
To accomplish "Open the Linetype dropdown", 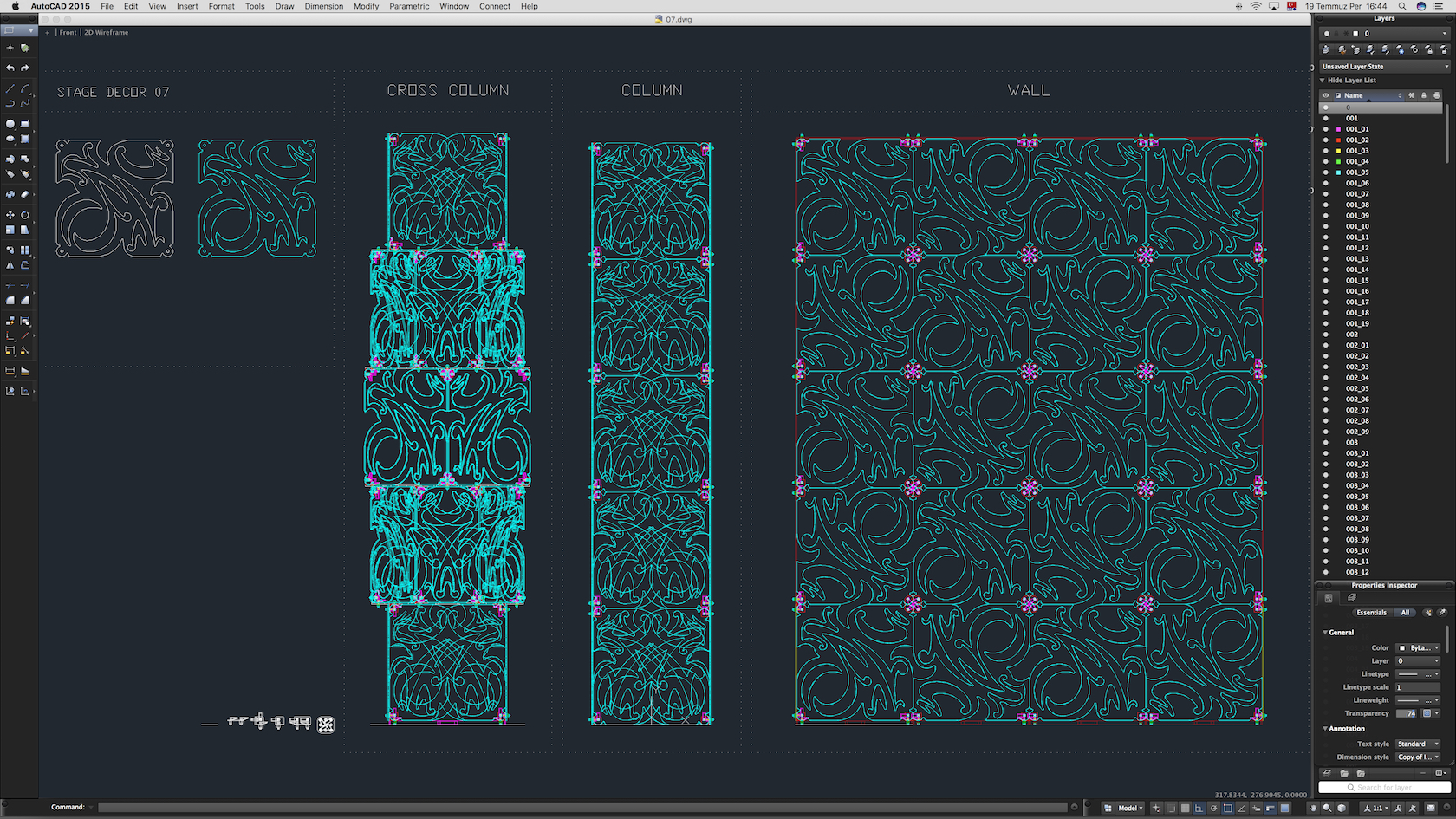I will click(x=1418, y=674).
